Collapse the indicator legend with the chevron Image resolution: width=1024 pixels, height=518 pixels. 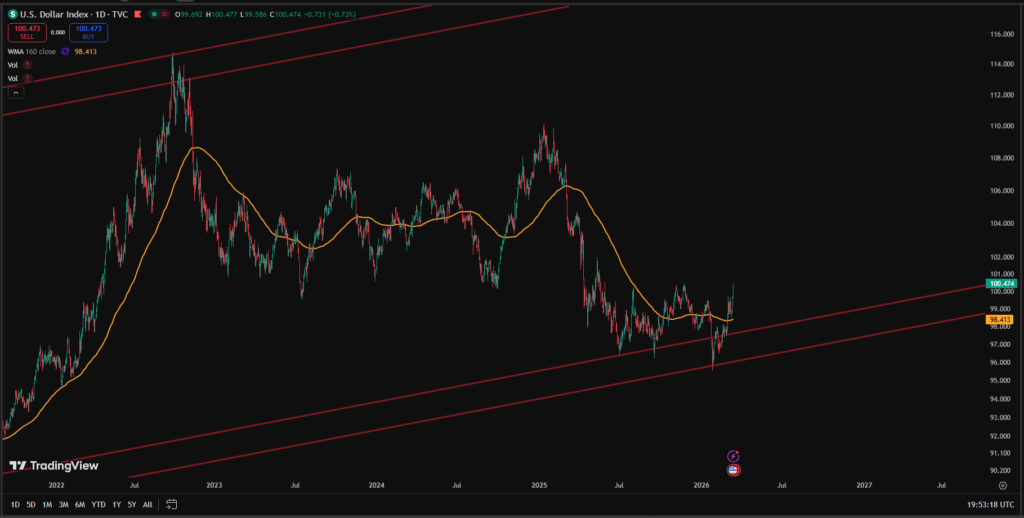(16, 93)
